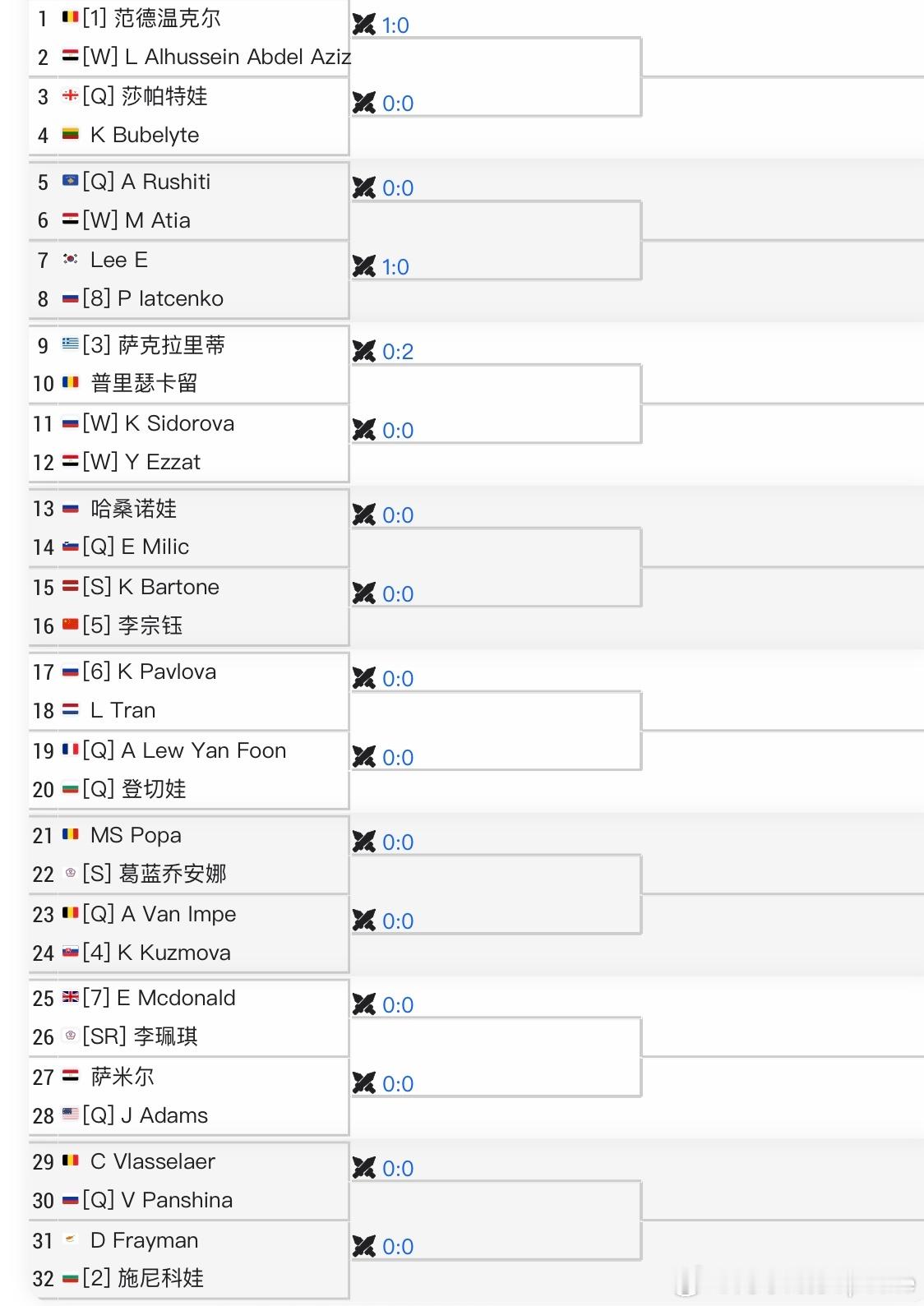Select player K Bubelyte in draw
This screenshot has width=924, height=1306.
145,135
